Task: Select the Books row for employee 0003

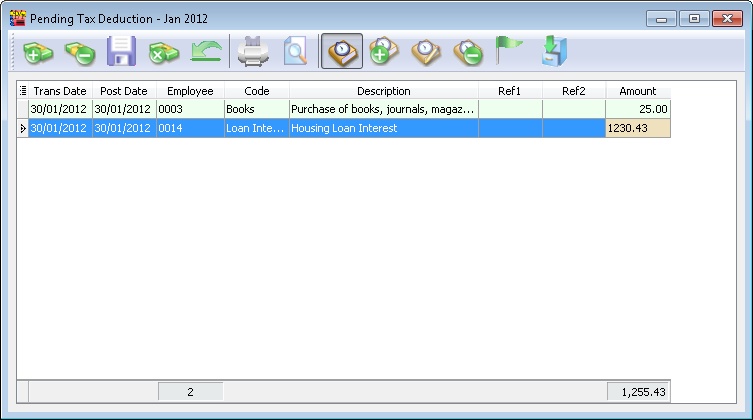Action: [x=256, y=109]
